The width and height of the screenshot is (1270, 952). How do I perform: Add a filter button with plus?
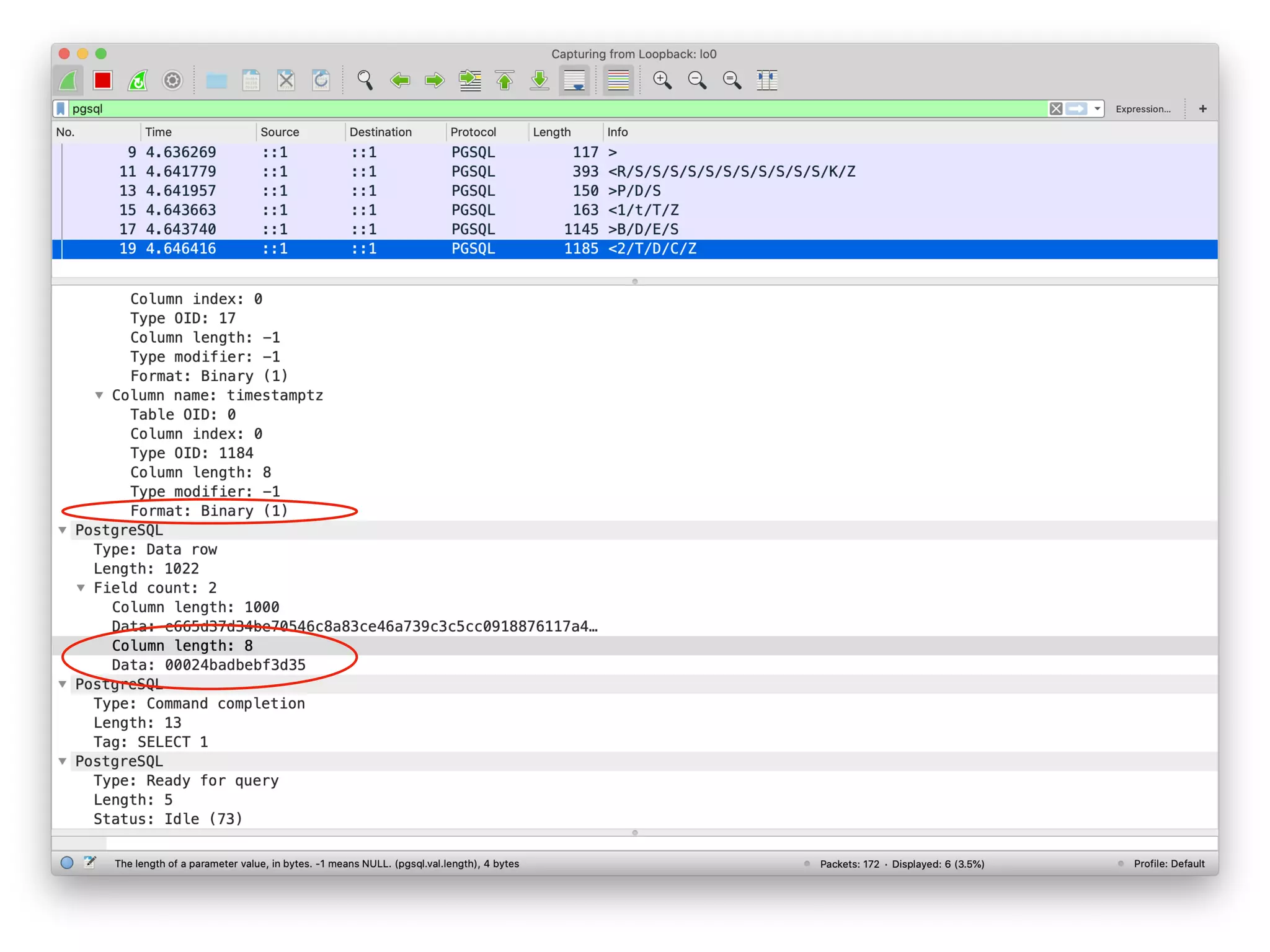[x=1202, y=109]
